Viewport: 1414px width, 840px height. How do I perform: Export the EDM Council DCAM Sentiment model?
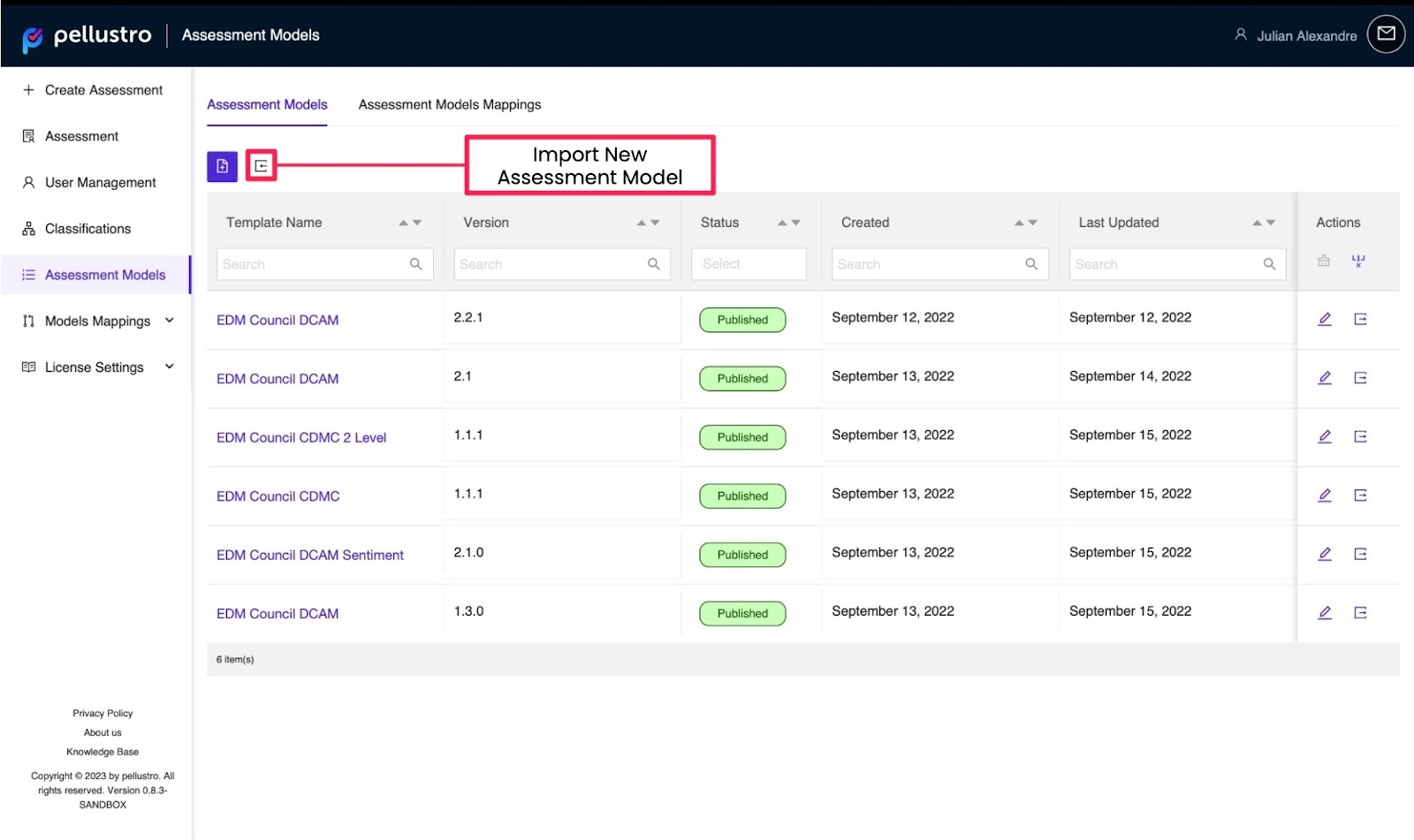tap(1360, 554)
